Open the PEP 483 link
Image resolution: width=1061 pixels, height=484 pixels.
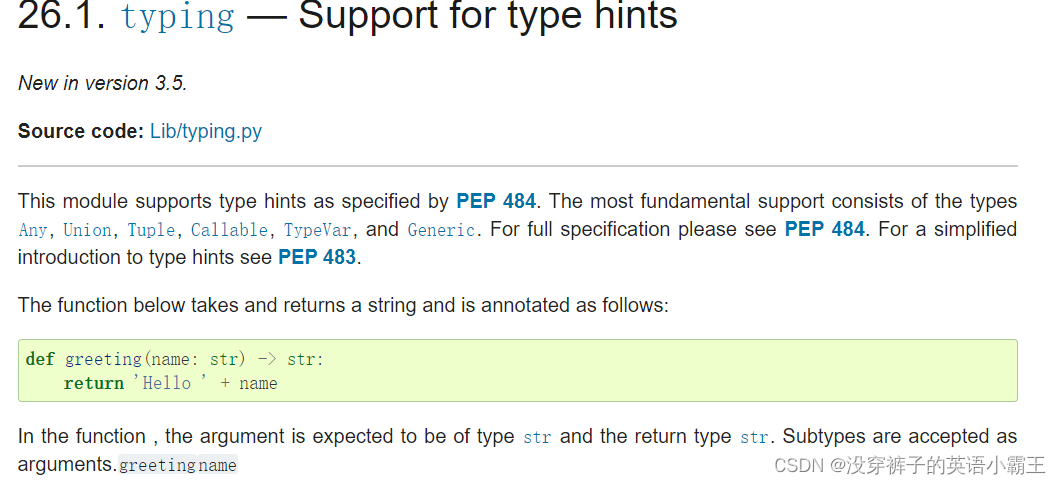317,257
